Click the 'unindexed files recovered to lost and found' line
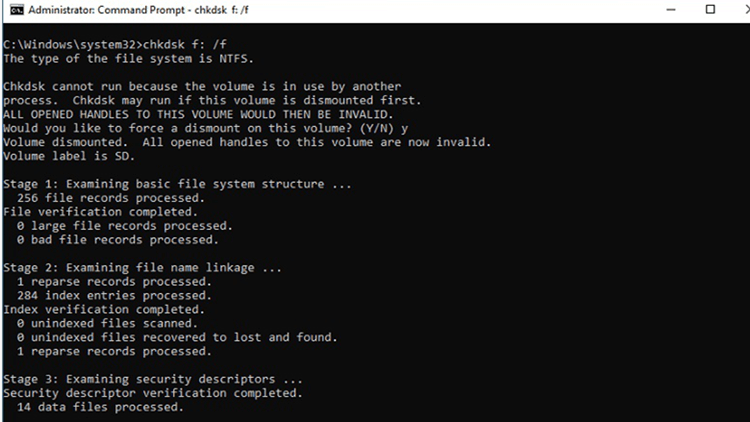 pos(177,337)
